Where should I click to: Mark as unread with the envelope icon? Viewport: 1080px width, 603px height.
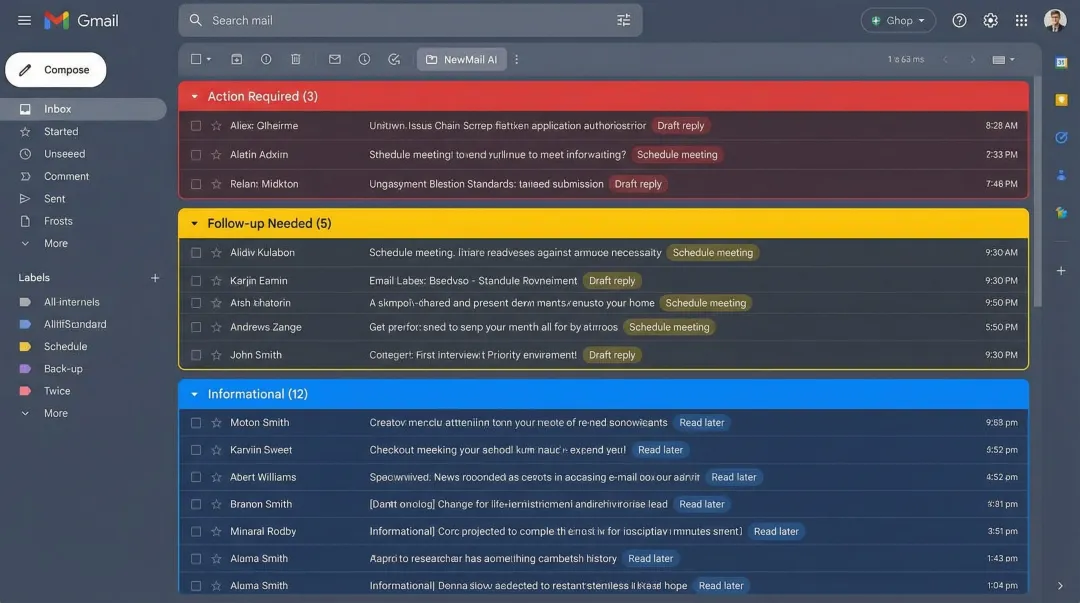(333, 58)
